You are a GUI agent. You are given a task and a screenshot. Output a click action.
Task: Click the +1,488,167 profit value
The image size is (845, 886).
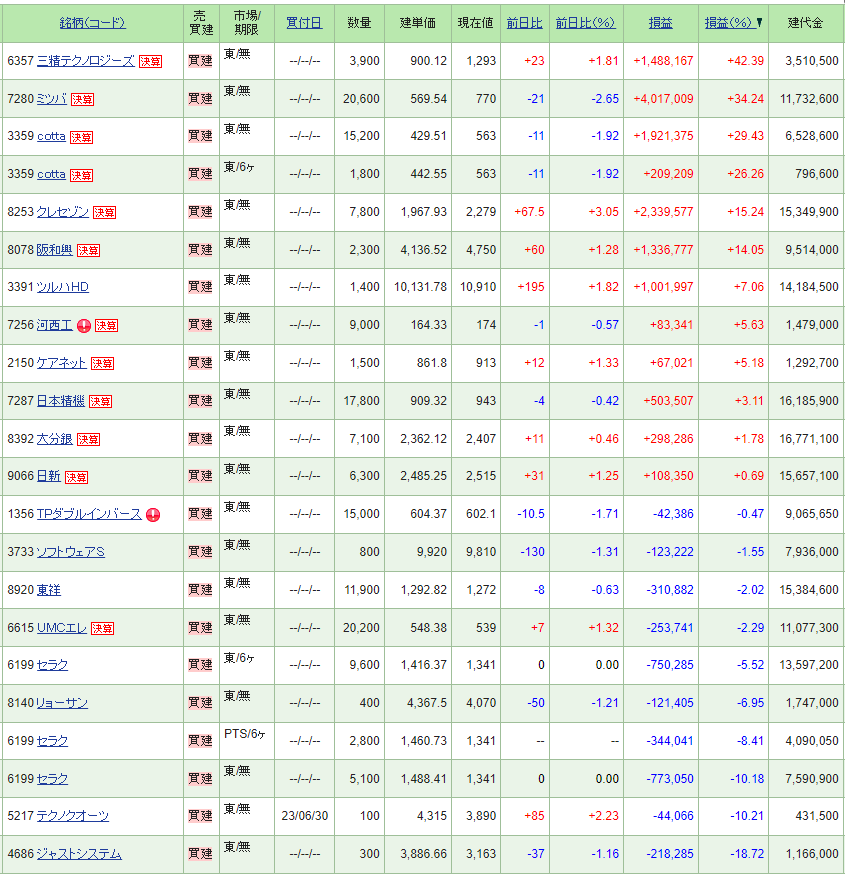pos(663,61)
